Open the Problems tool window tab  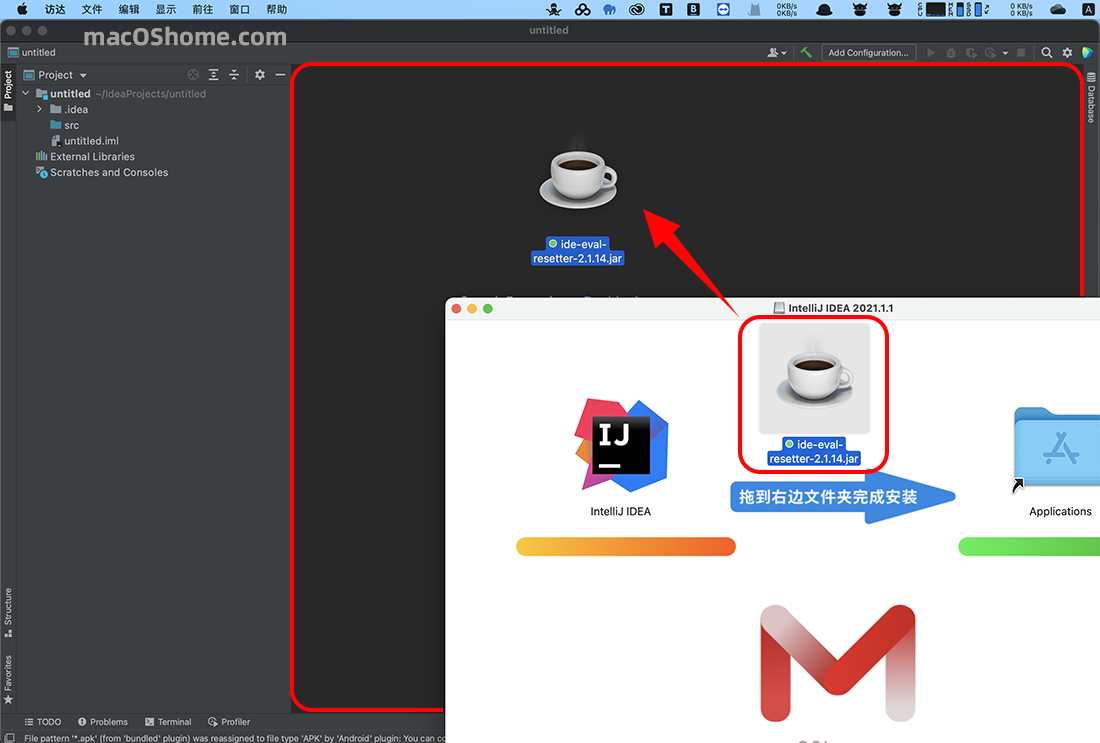pos(102,722)
